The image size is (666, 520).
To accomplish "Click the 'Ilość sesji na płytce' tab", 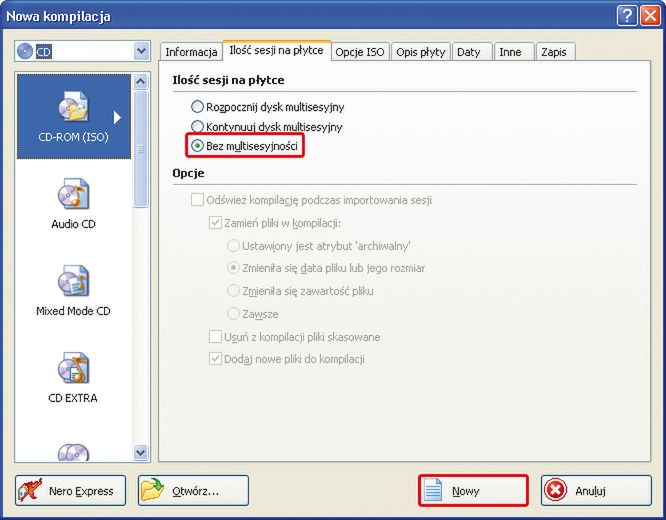I will pyautogui.click(x=277, y=50).
